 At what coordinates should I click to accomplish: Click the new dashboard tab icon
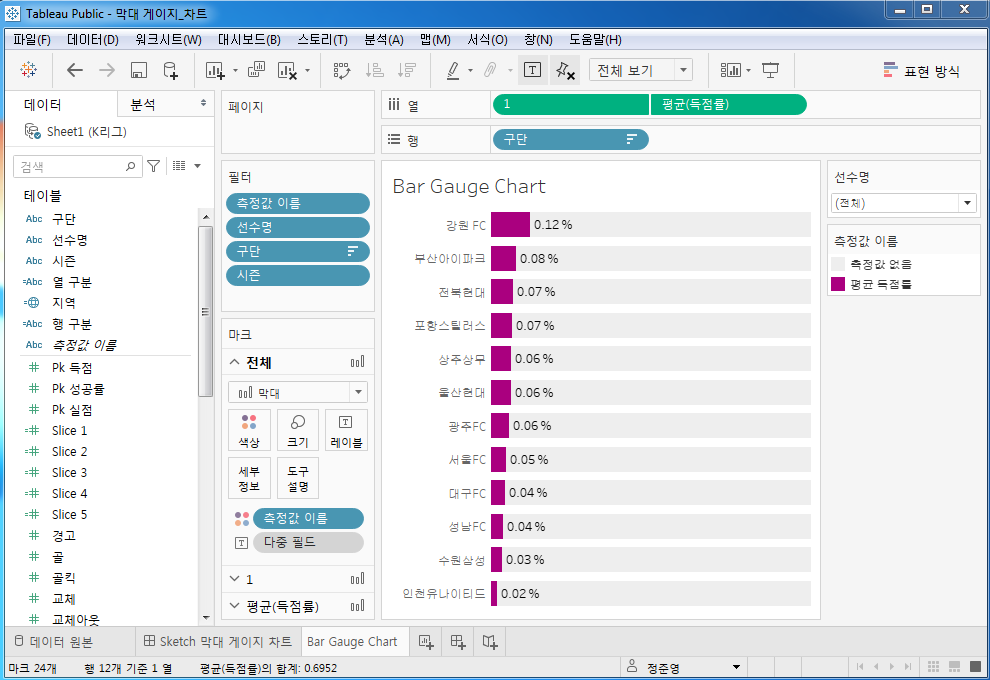pyautogui.click(x=458, y=642)
